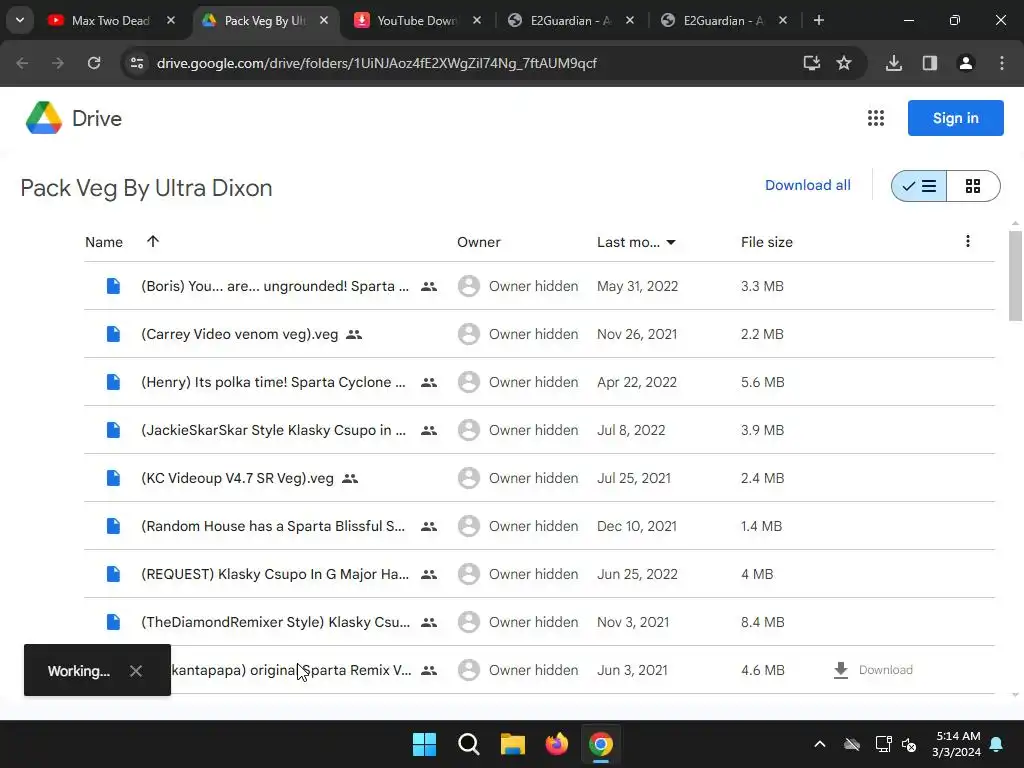Click file icon of KC Videoup row
1024x768 pixels.
point(113,478)
